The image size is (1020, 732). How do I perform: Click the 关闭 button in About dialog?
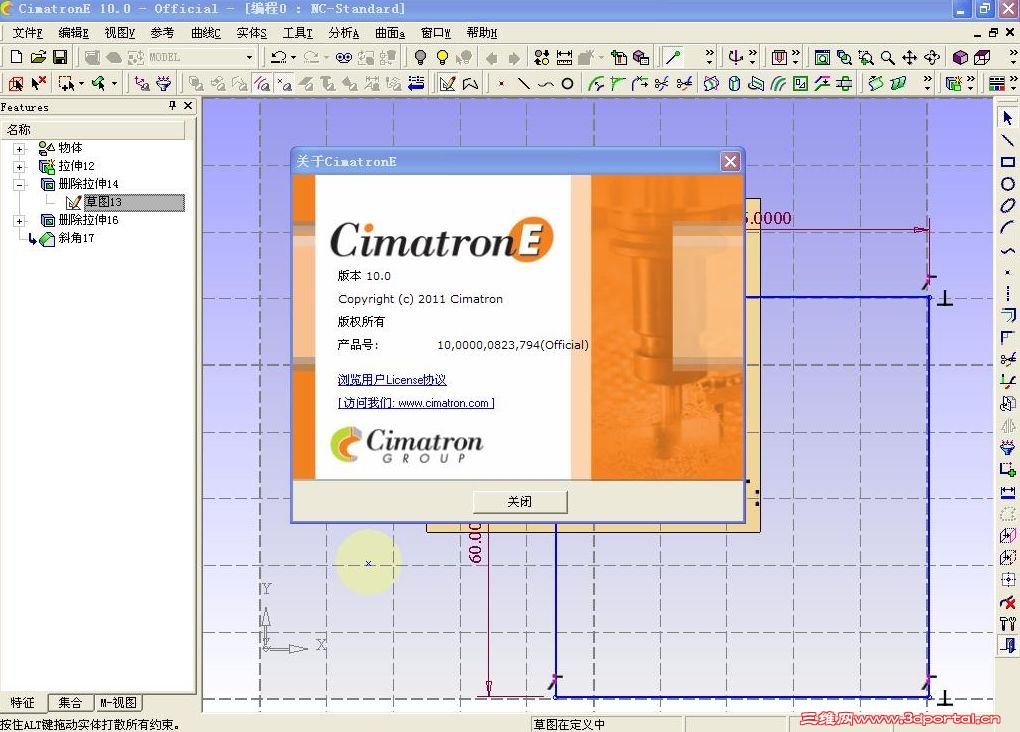click(520, 502)
